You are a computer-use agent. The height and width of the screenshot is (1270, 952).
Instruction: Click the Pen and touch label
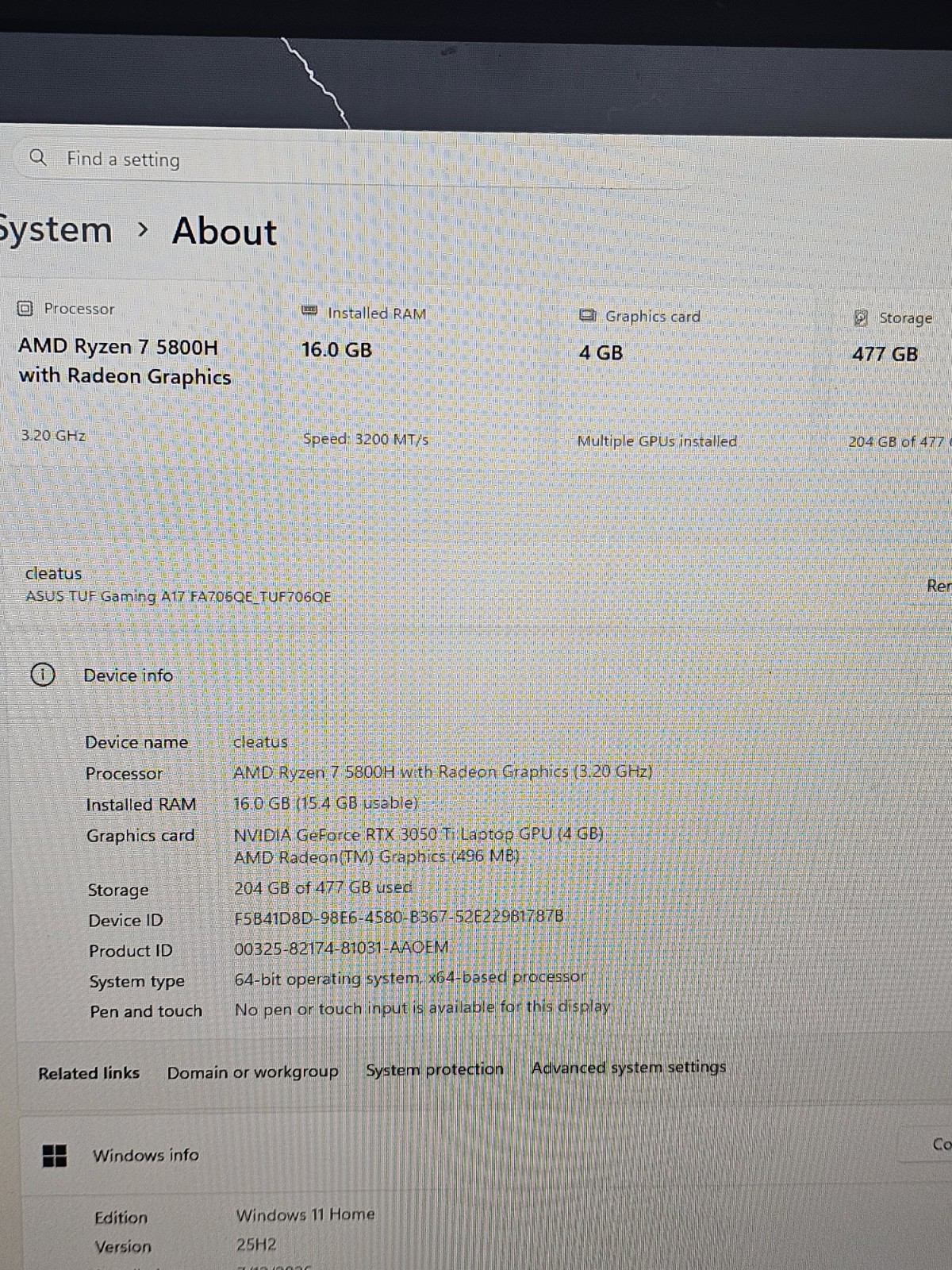coord(146,1012)
